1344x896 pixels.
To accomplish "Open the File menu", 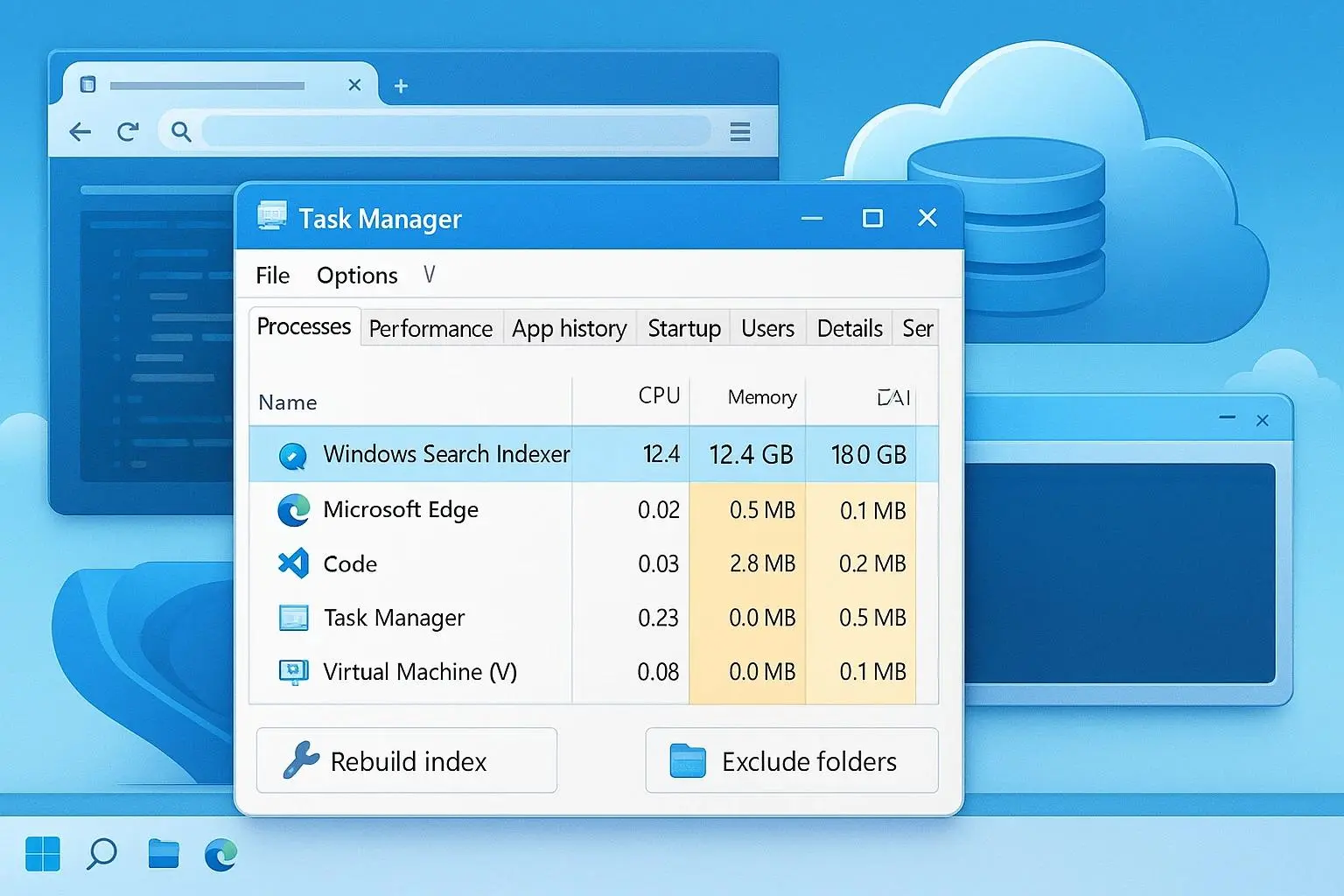I will [272, 276].
